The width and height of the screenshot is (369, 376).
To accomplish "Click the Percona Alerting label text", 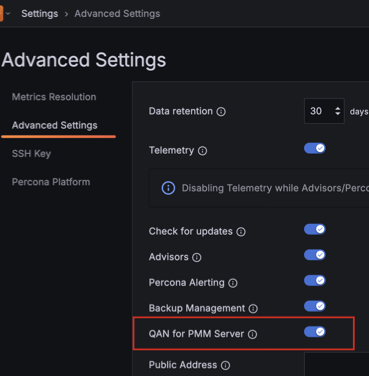I will pos(187,283).
